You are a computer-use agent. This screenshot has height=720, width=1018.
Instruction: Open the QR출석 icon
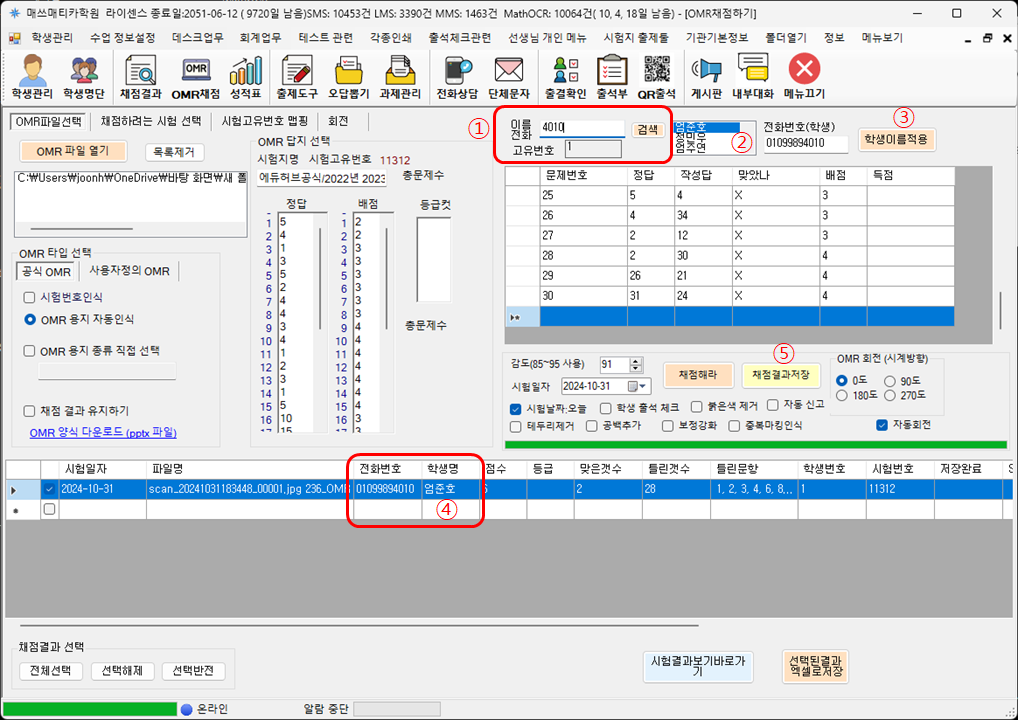657,76
